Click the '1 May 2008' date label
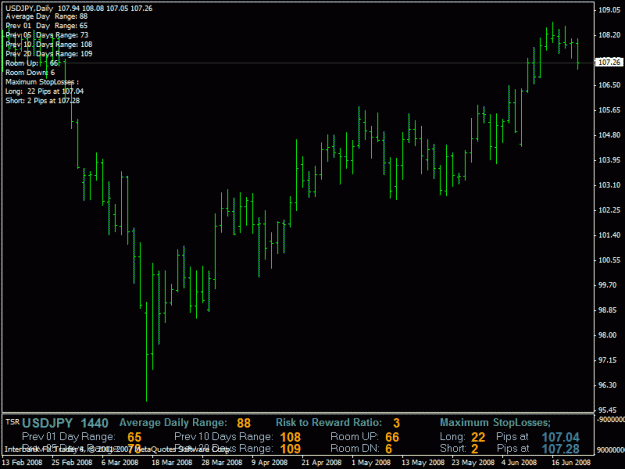The image size is (625, 469). (x=371, y=462)
